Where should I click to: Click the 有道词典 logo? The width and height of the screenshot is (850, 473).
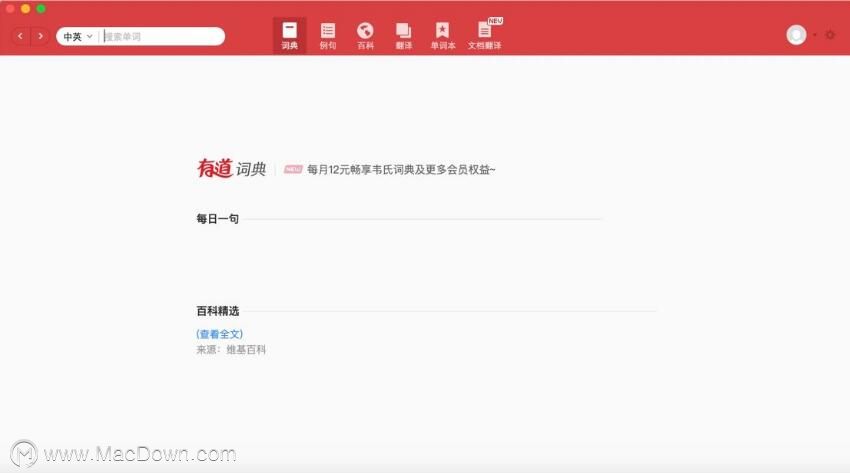click(x=231, y=169)
